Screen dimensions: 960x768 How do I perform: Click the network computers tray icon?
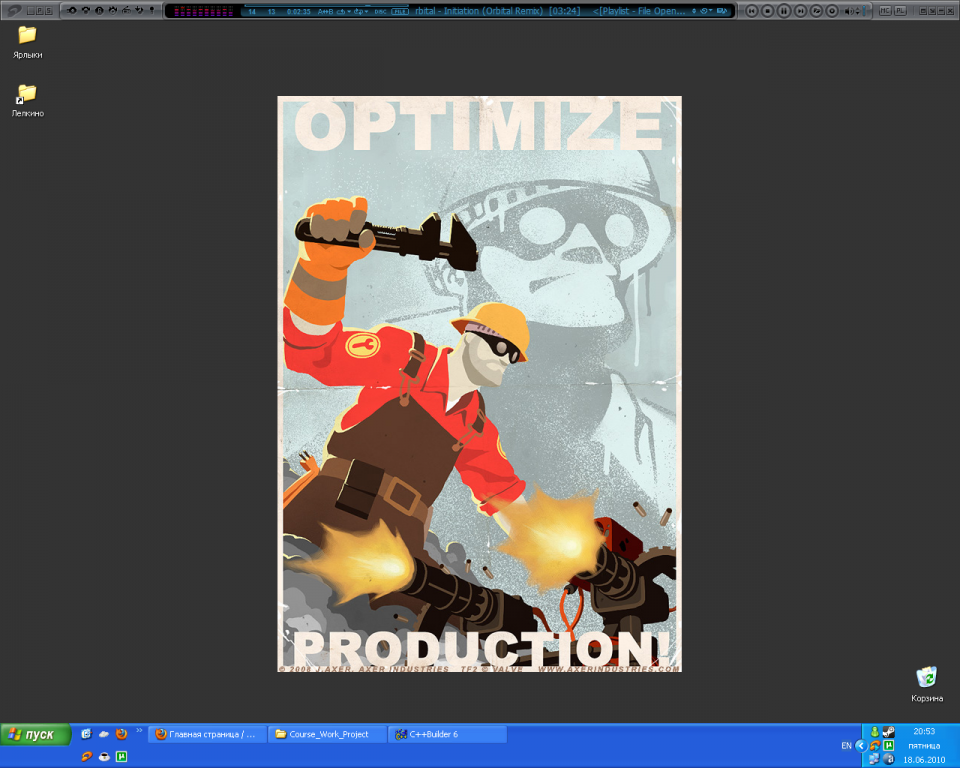point(875,759)
